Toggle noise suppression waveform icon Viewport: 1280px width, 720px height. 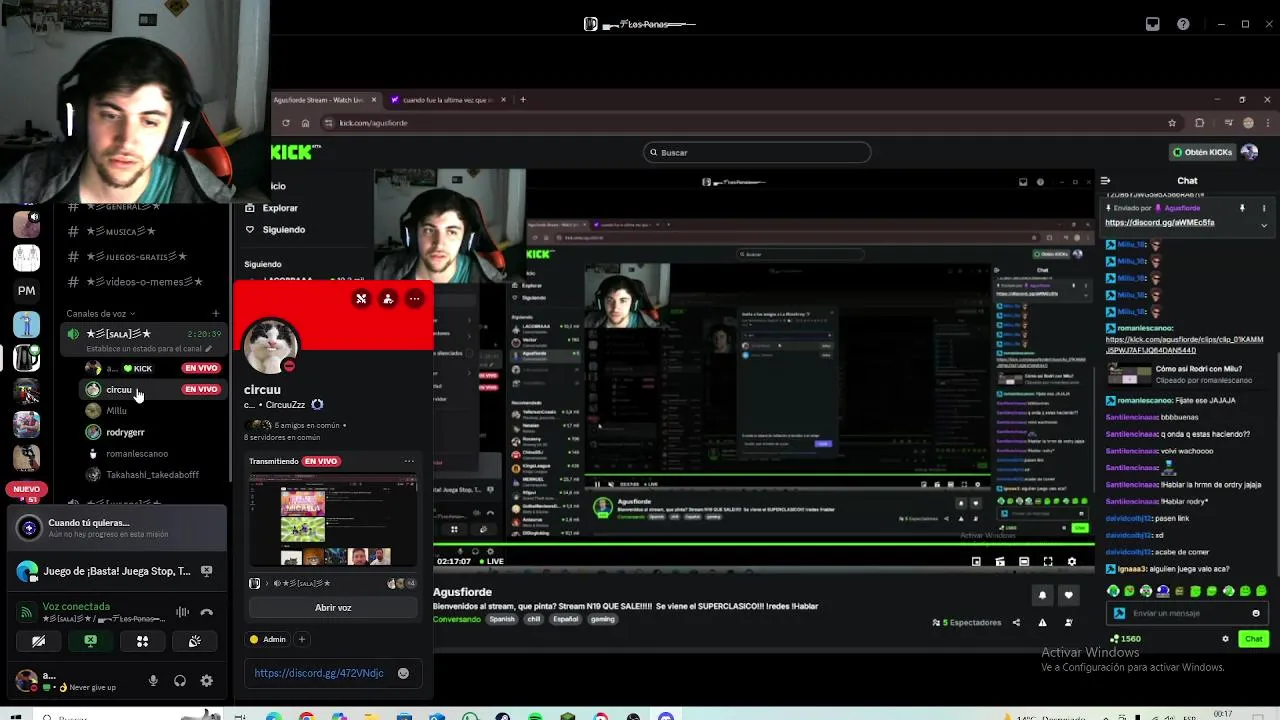[x=182, y=612]
